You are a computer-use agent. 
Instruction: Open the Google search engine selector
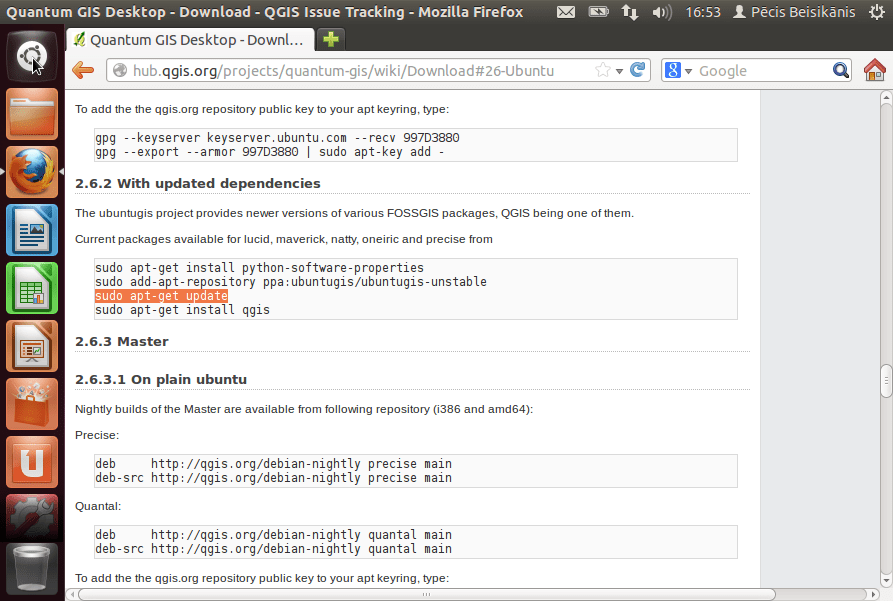678,71
